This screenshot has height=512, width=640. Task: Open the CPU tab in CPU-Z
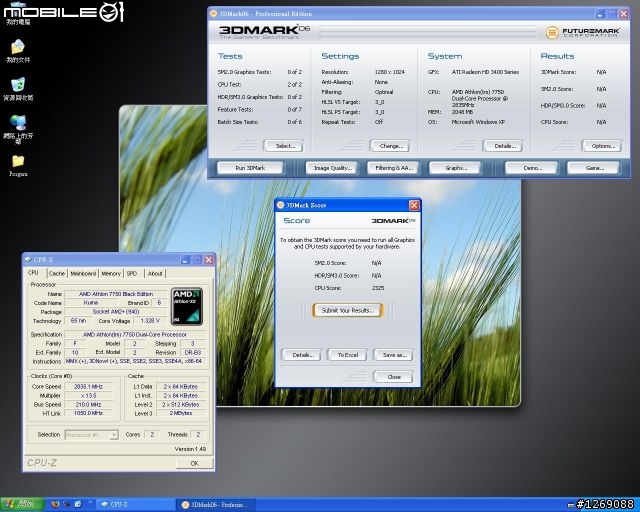pos(33,273)
